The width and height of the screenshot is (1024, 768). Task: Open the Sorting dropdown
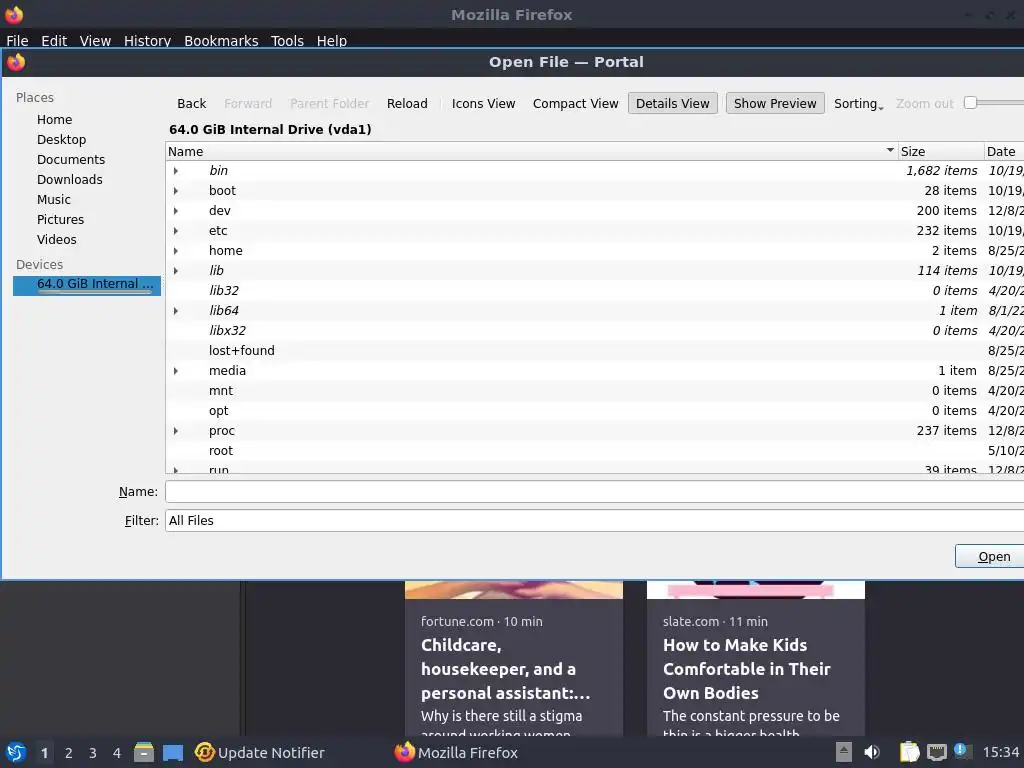(x=858, y=103)
